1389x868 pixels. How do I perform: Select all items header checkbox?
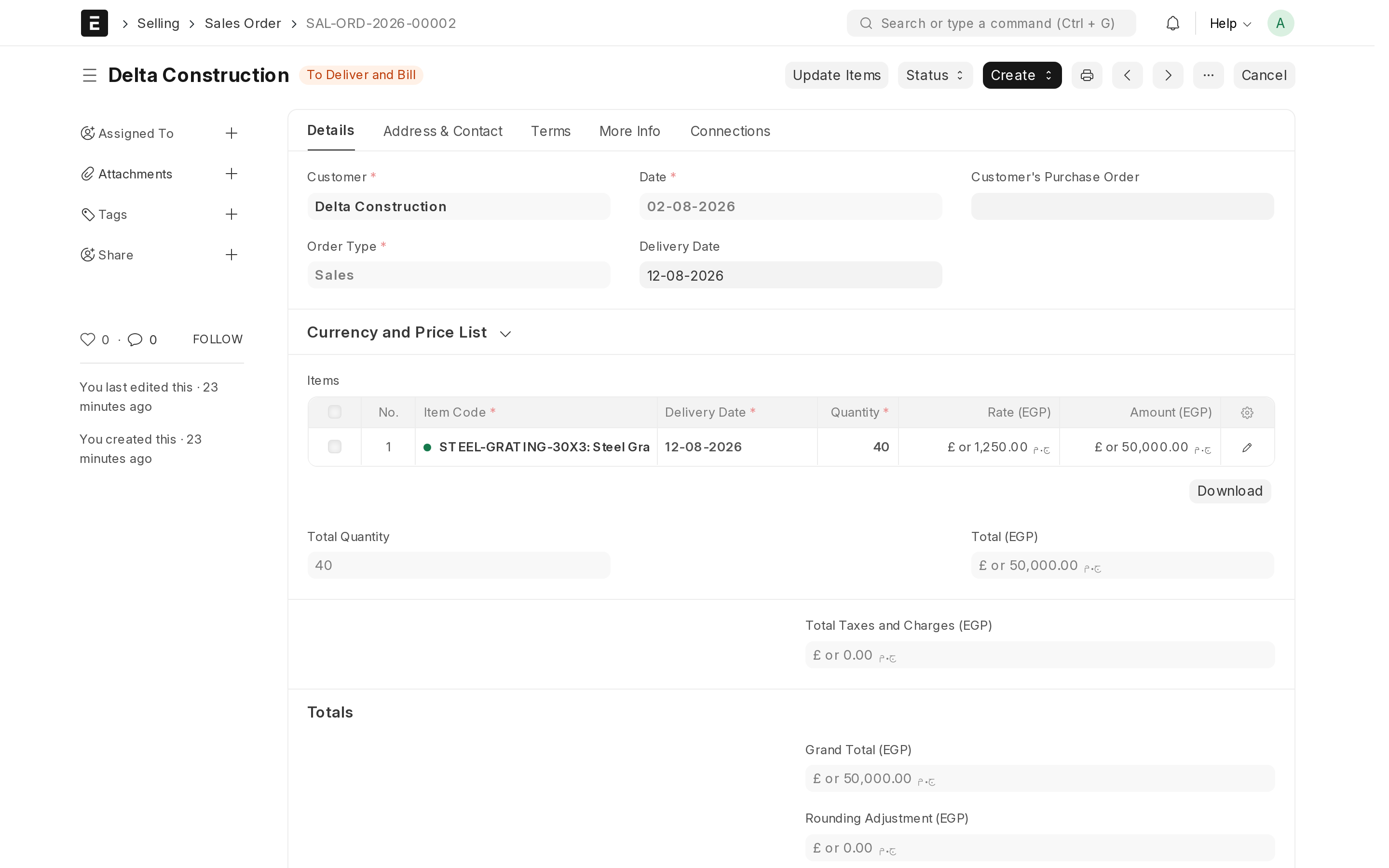tap(334, 412)
